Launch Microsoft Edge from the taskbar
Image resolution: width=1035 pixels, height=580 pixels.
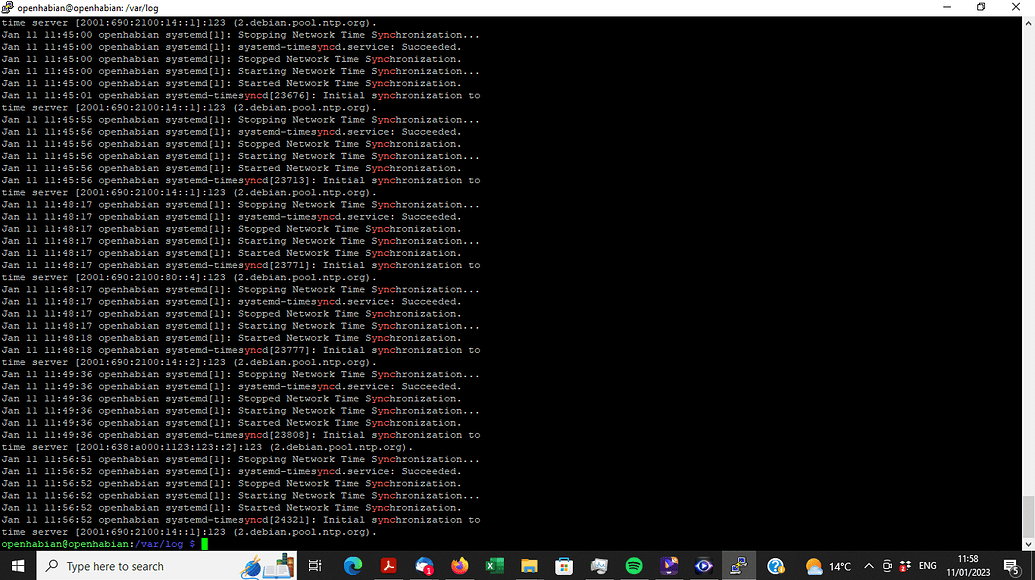pos(354,565)
